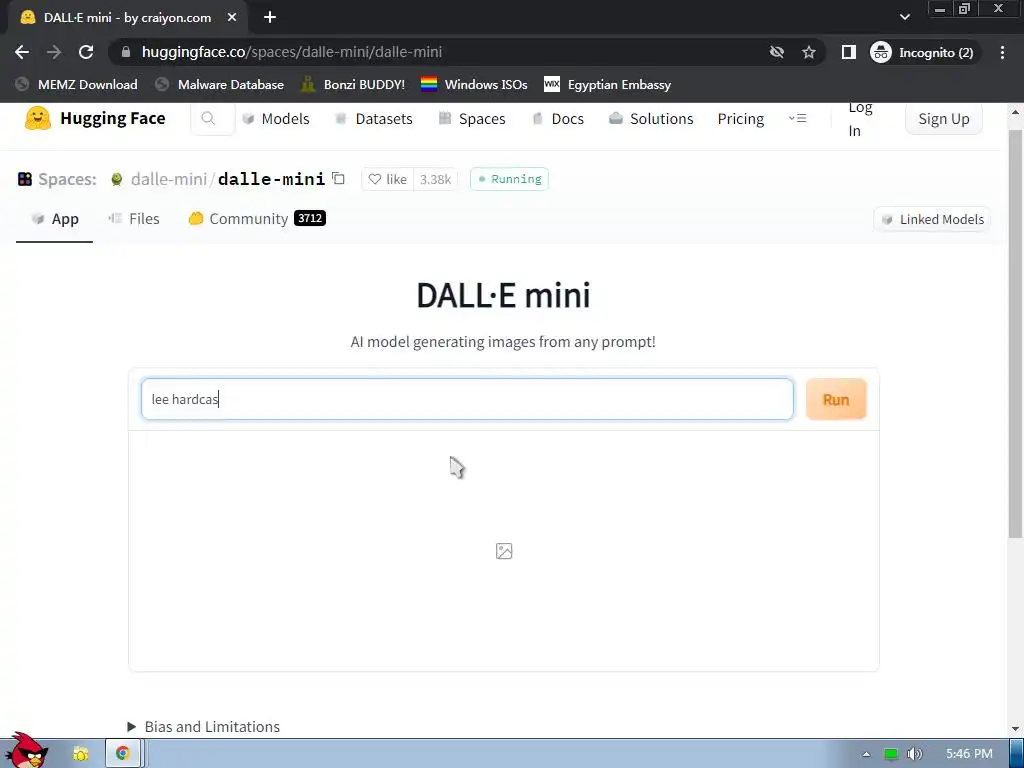Click Angry Birds start button
Screen dimensions: 1024x768
26,751
